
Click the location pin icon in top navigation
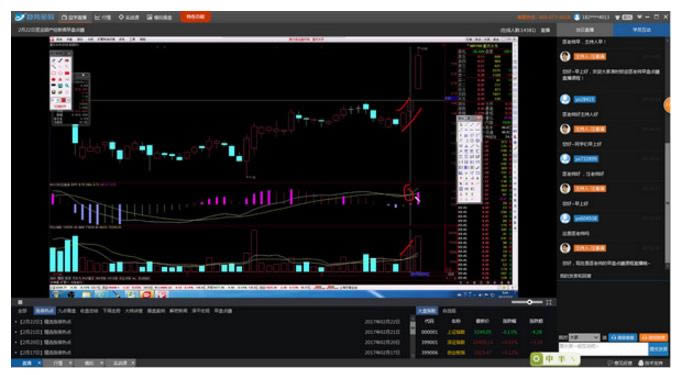[121, 17]
